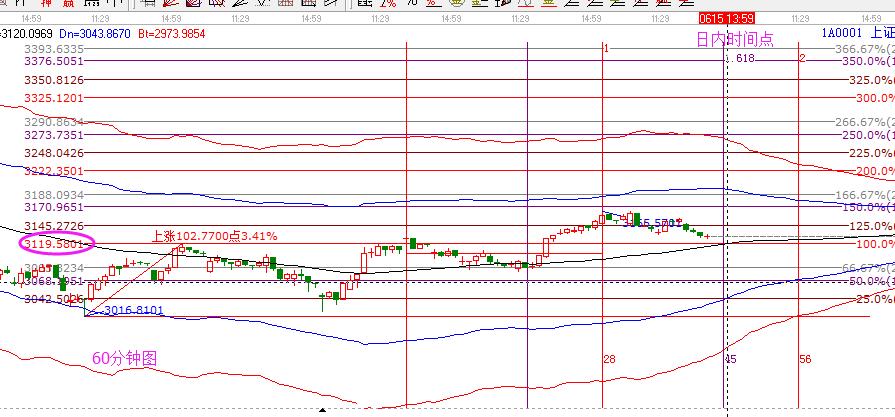Click time cycle marker 45
Viewport: 895px width, 417px height.
click(731, 358)
